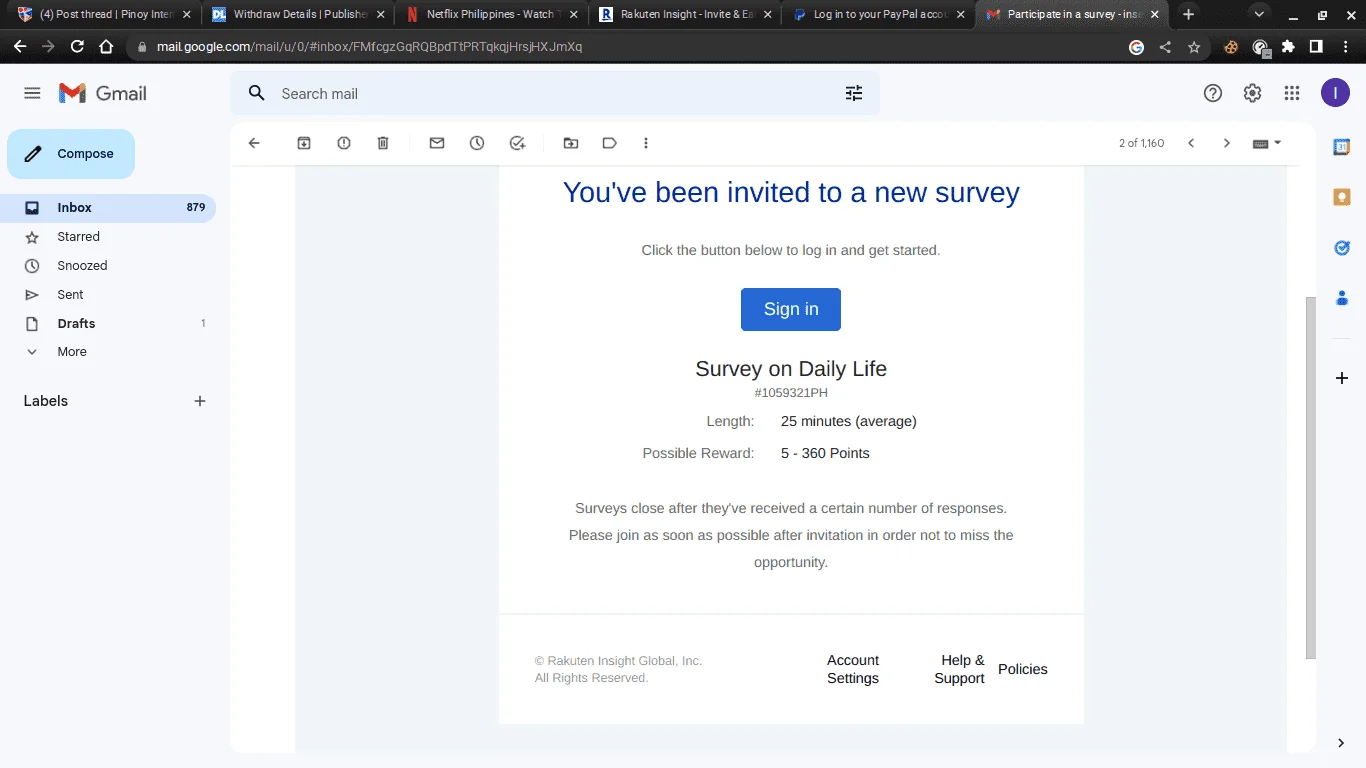This screenshot has height=768, width=1366.
Task: Bookmark this page star
Action: (x=1194, y=47)
